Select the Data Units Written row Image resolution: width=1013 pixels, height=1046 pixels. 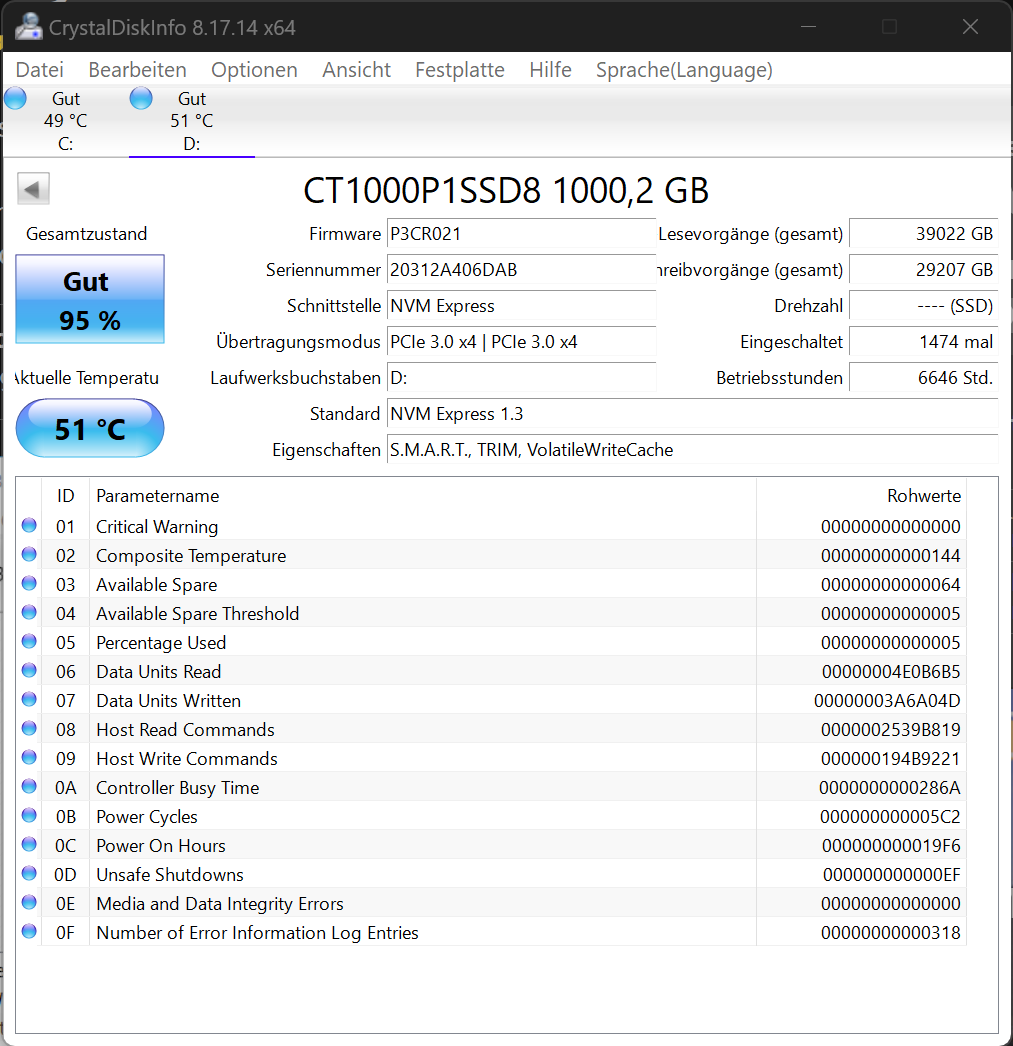pos(493,700)
